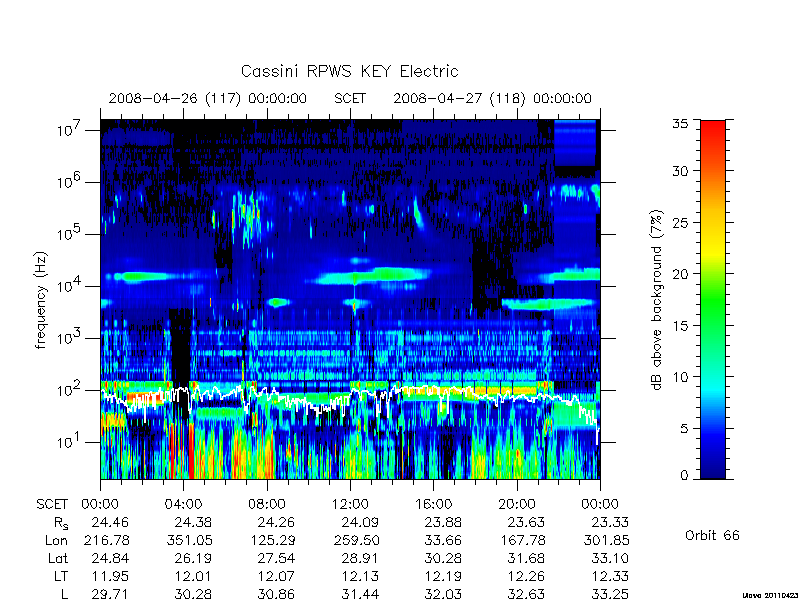Click the 10^6 frequency tick label
Screen dimensions: 800x600
pyautogui.click(x=70, y=181)
